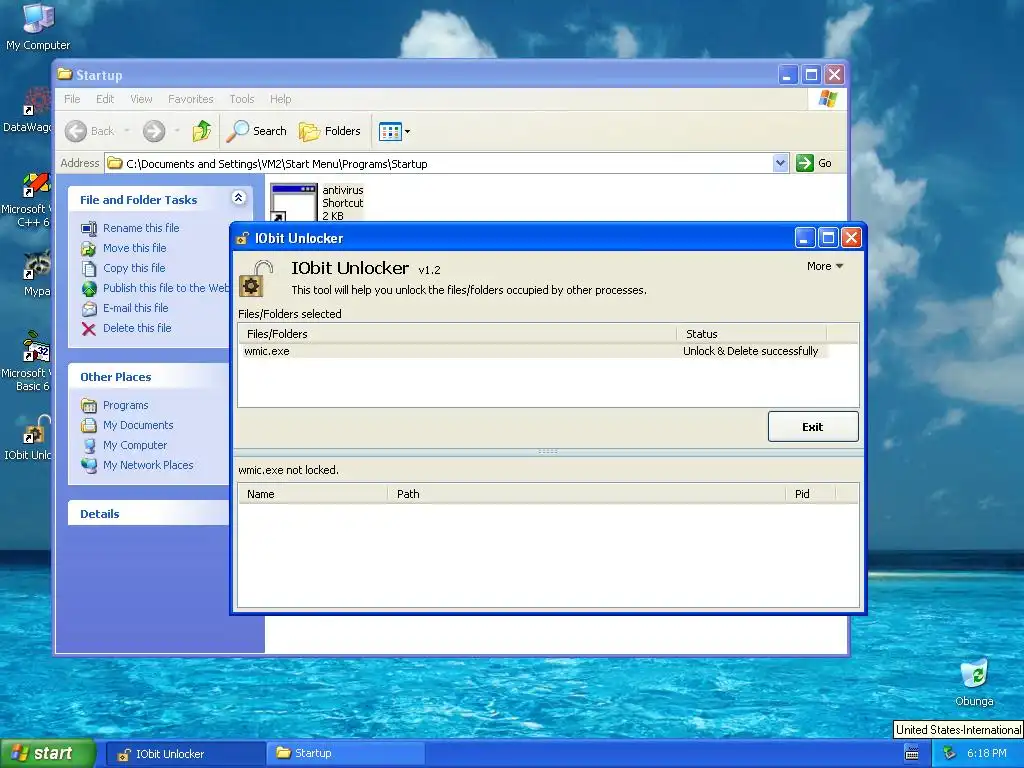Open the More dropdown in IObit Unlocker
Screen dimensions: 1024x768
pos(825,266)
